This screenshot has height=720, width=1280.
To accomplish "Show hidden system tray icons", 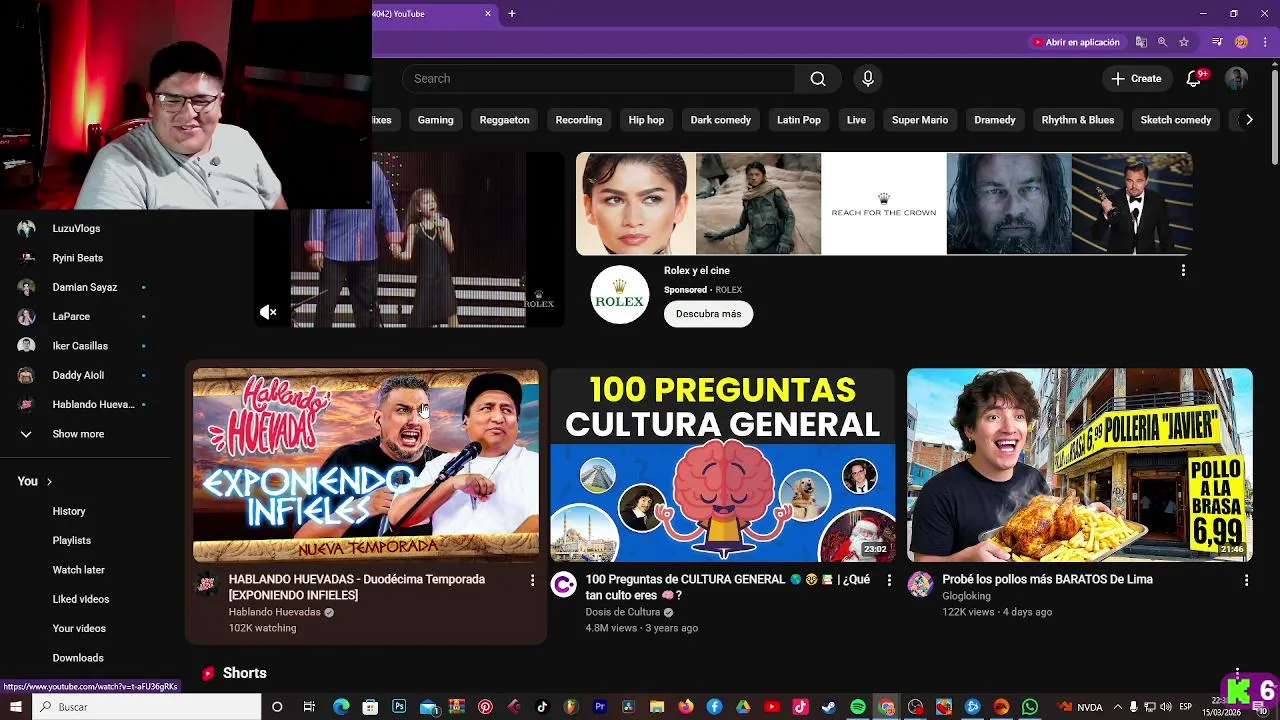I will (x=1118, y=707).
